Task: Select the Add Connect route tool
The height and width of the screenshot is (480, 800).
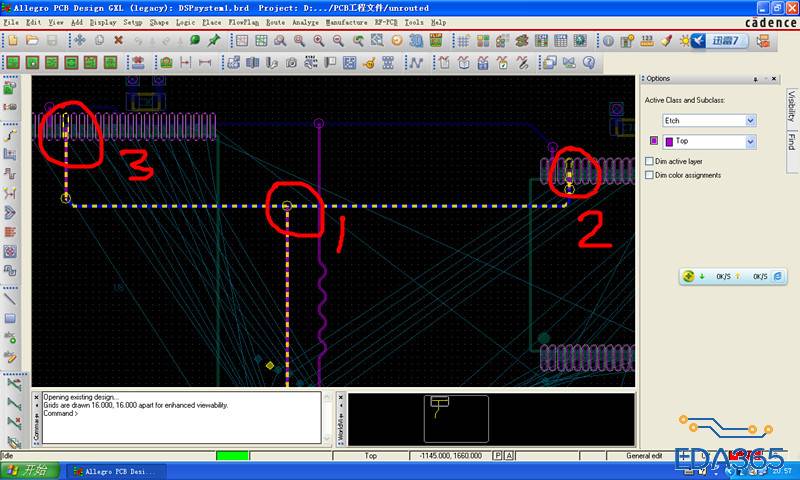Action: click(x=10, y=135)
